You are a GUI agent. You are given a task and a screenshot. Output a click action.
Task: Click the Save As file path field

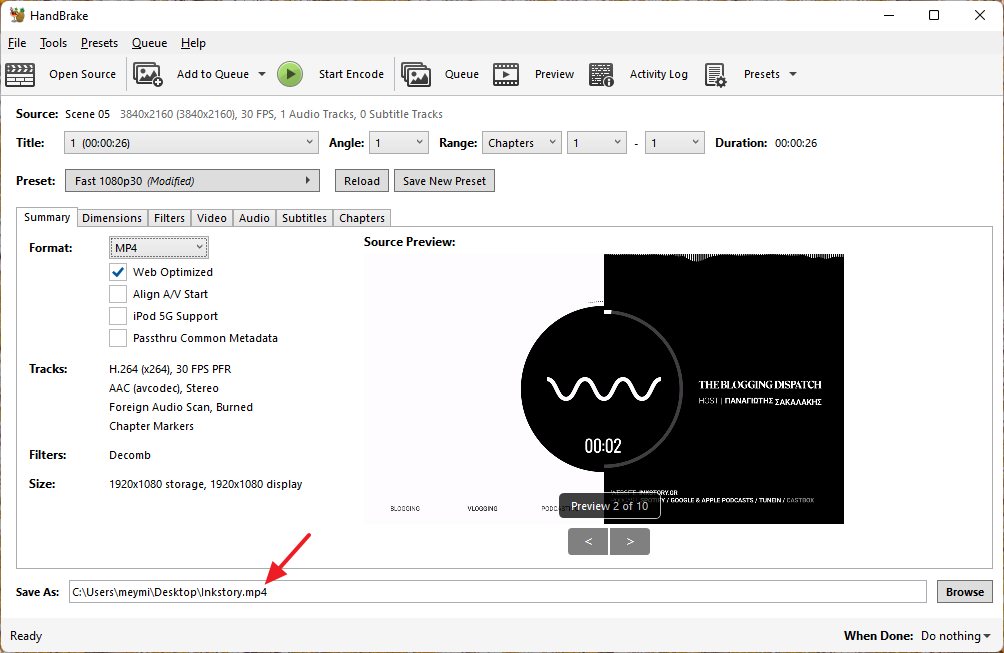click(x=497, y=592)
